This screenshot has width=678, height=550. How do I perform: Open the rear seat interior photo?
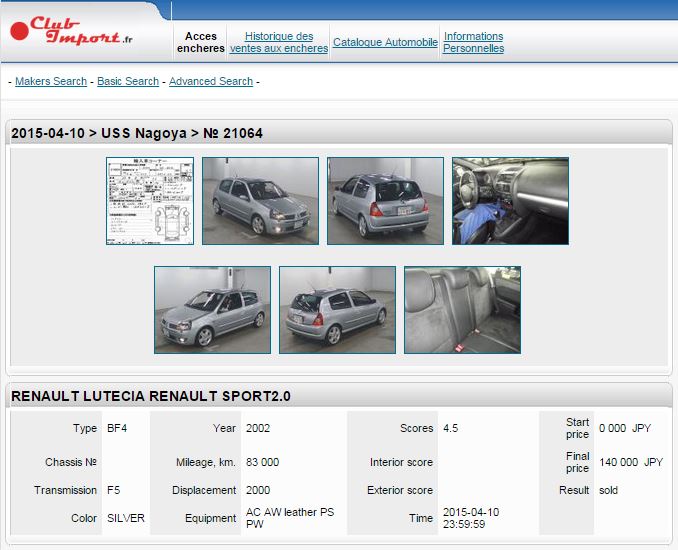[x=462, y=310]
